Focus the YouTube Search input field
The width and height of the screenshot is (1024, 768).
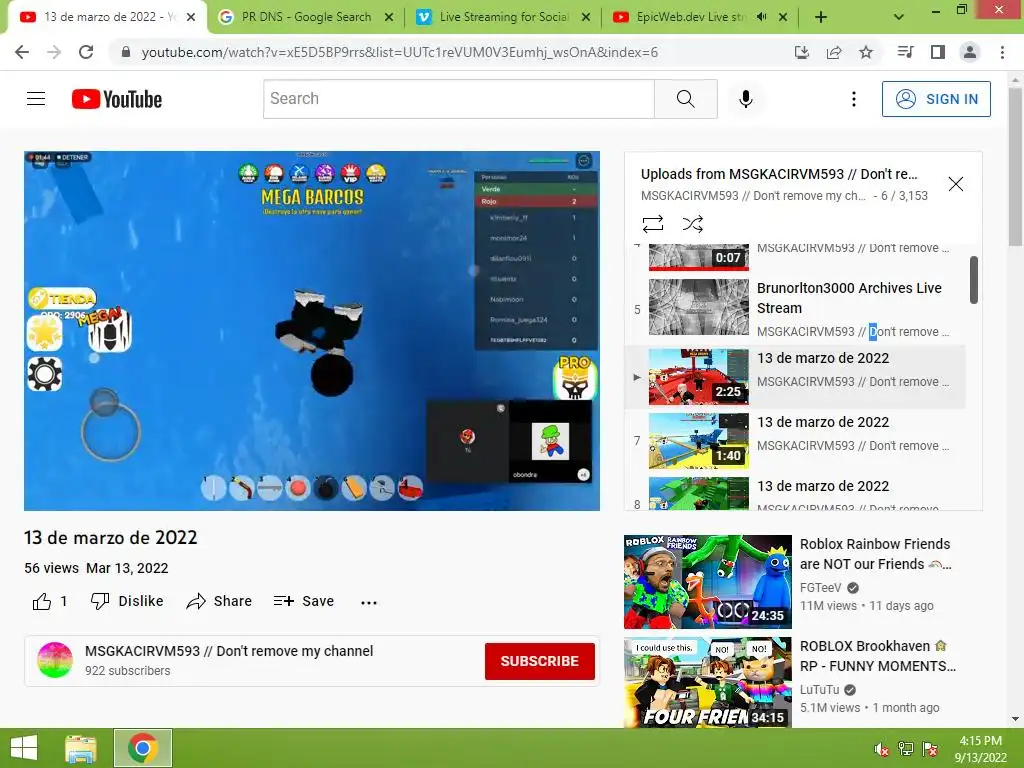coord(458,99)
